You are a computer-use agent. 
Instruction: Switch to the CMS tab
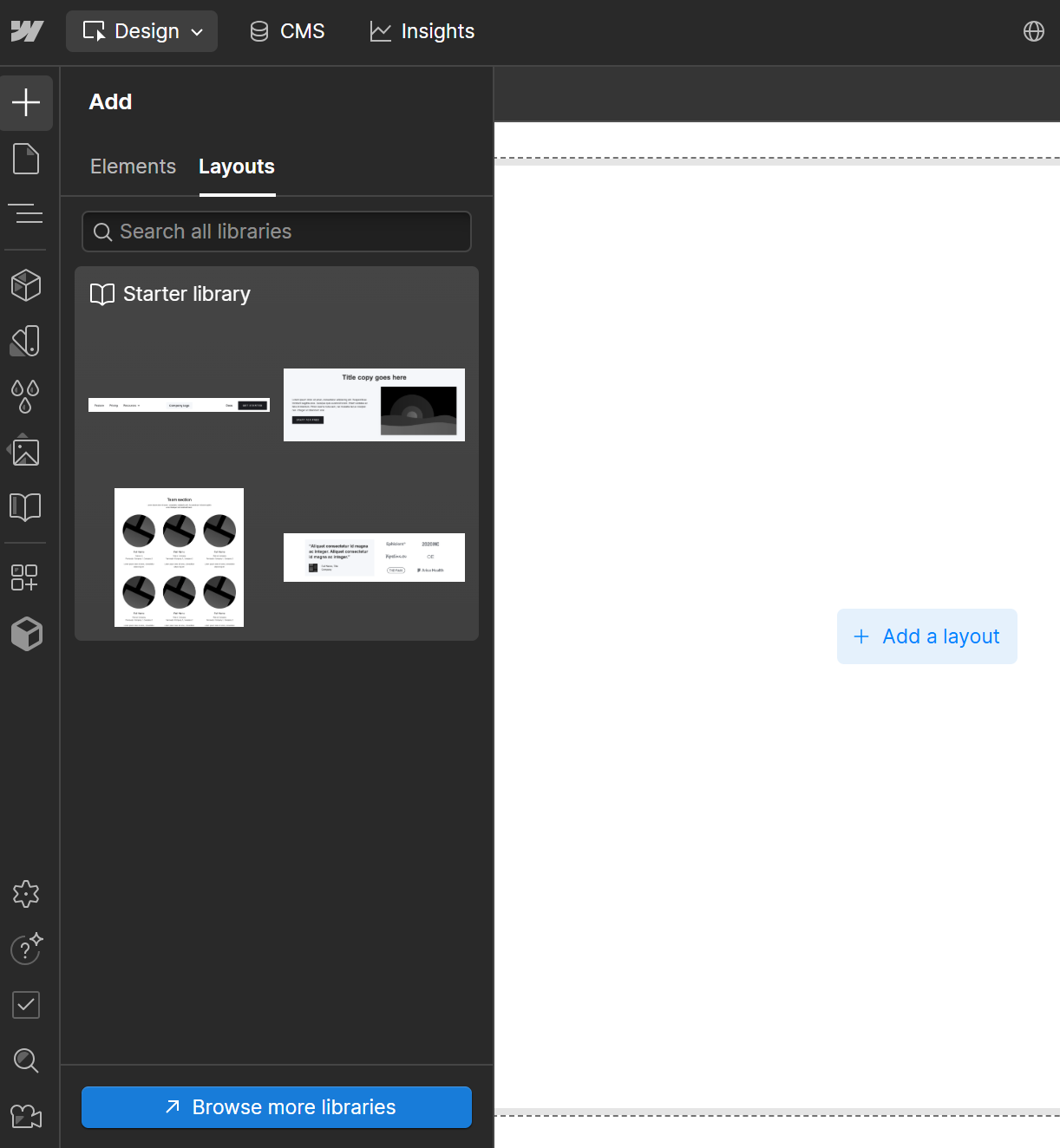coord(287,31)
